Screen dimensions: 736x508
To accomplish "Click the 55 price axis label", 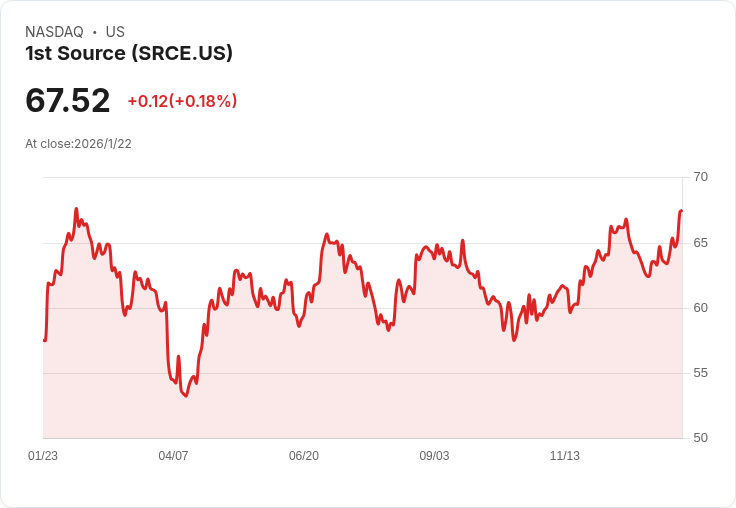I will 700,373.
